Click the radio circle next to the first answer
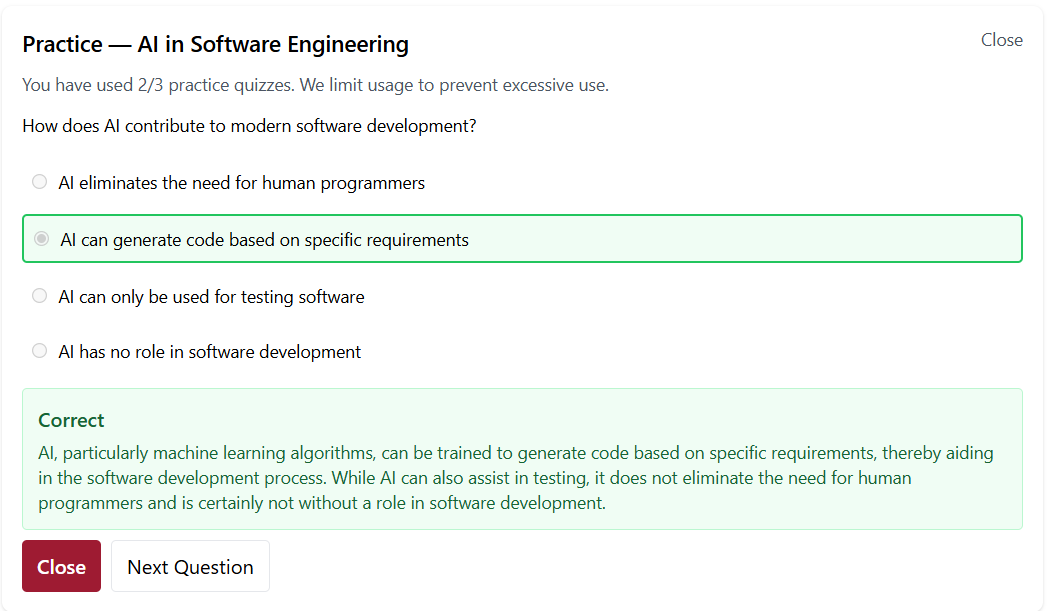The width and height of the screenshot is (1062, 611). (x=39, y=181)
